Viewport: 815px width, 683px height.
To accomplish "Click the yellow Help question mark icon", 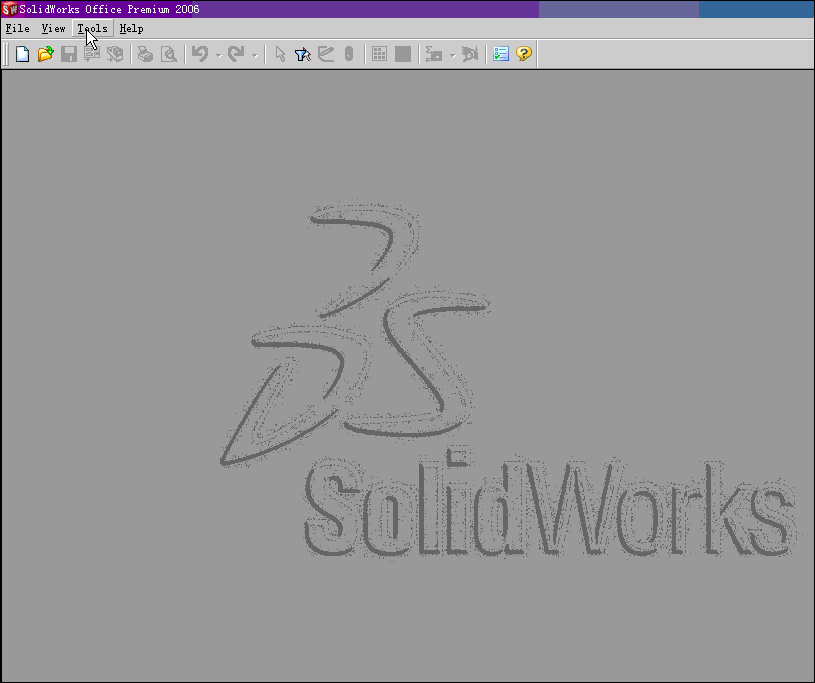I will pos(524,54).
